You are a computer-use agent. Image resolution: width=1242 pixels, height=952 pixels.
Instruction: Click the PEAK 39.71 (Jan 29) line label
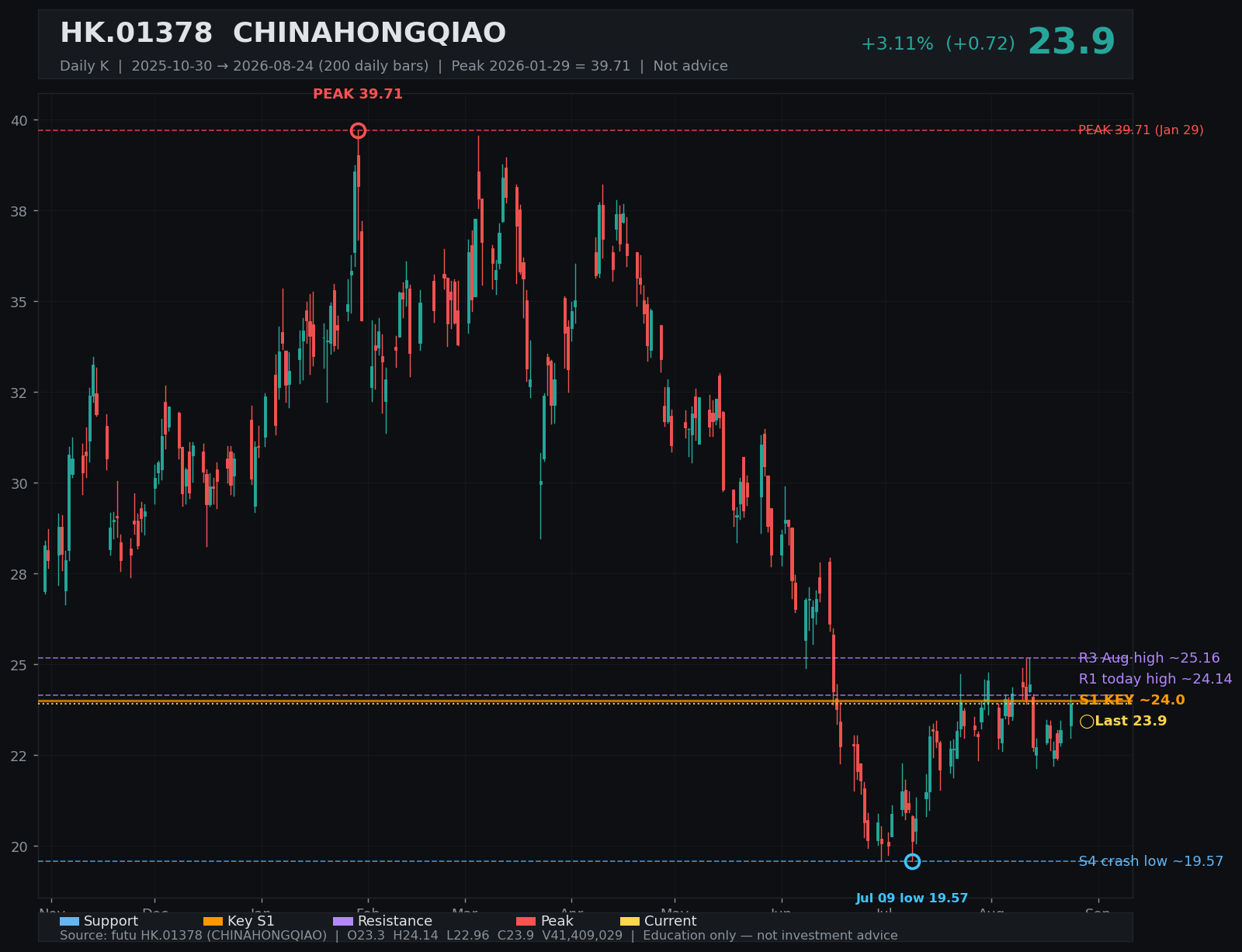point(1140,130)
